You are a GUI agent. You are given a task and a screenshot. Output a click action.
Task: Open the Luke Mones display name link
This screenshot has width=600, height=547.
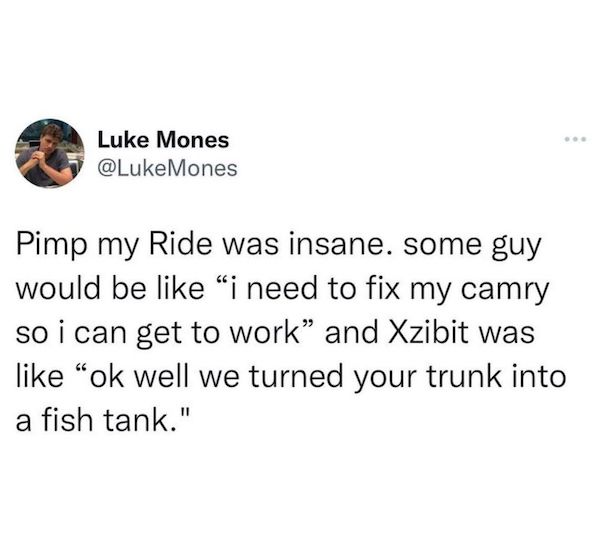[x=163, y=140]
